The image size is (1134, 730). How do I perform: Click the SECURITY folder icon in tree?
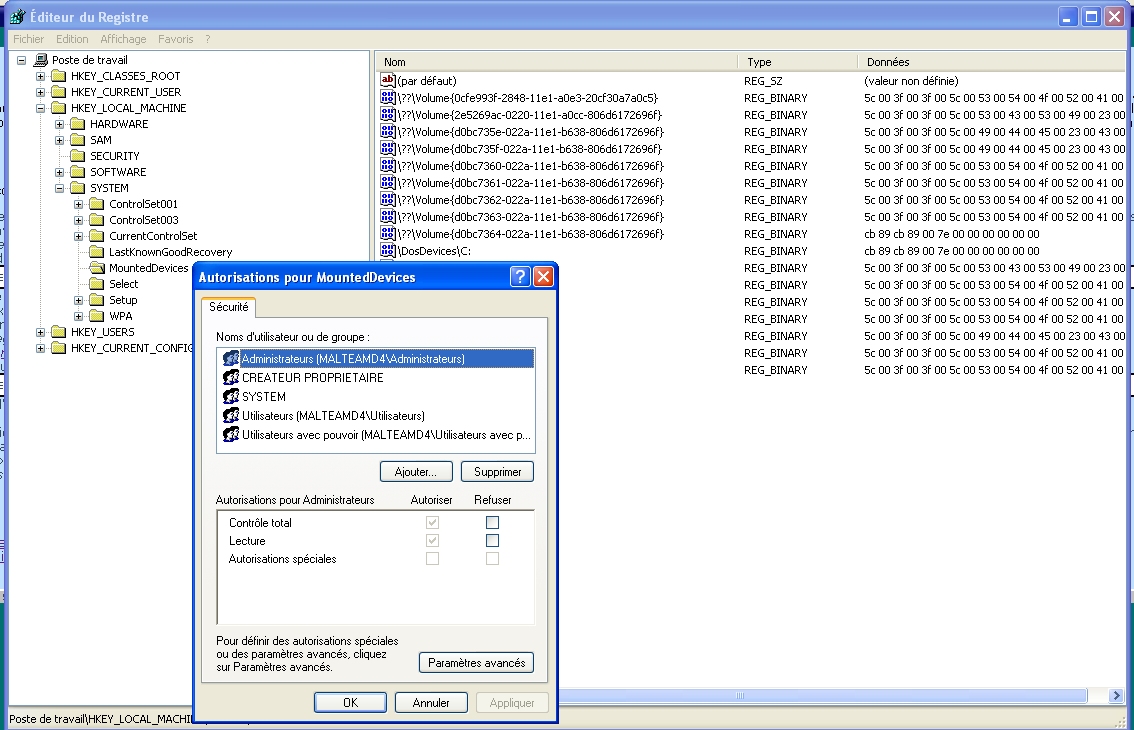tap(78, 156)
